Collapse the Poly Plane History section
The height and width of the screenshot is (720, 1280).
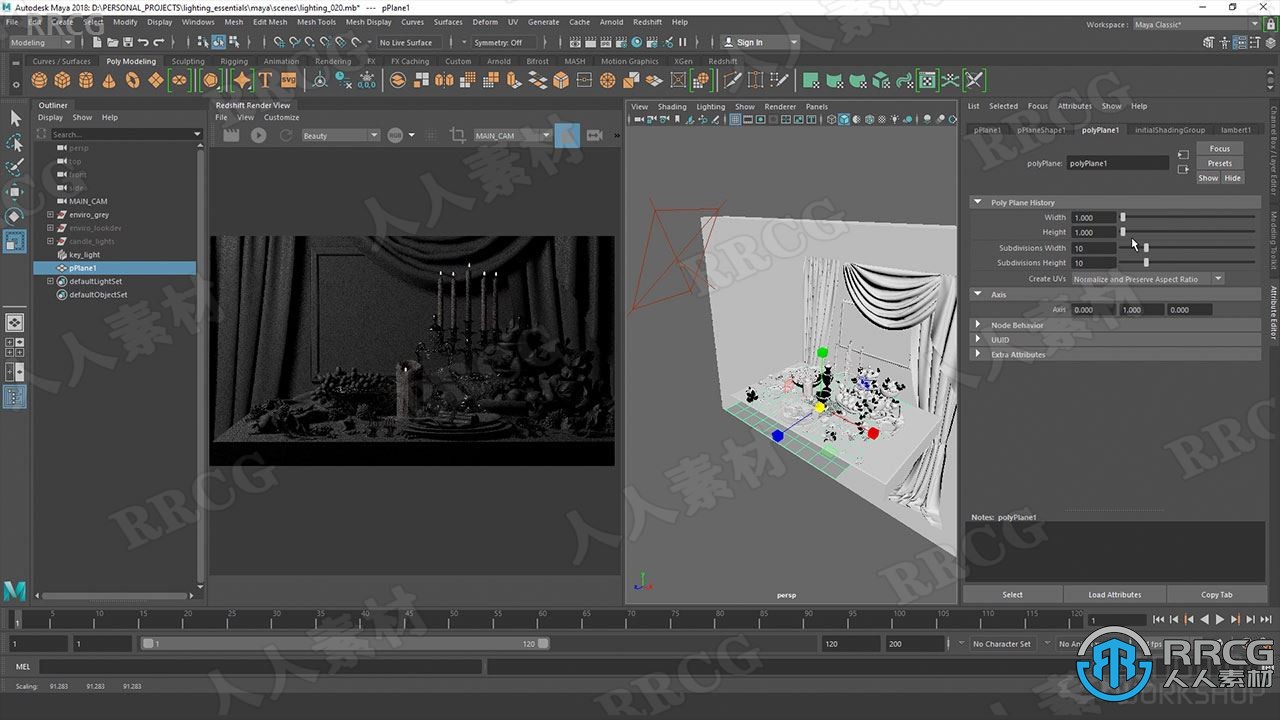tap(978, 202)
